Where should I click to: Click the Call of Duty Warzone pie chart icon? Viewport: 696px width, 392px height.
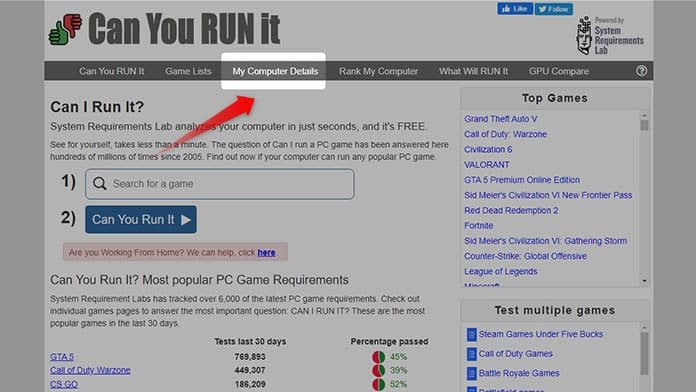379,370
